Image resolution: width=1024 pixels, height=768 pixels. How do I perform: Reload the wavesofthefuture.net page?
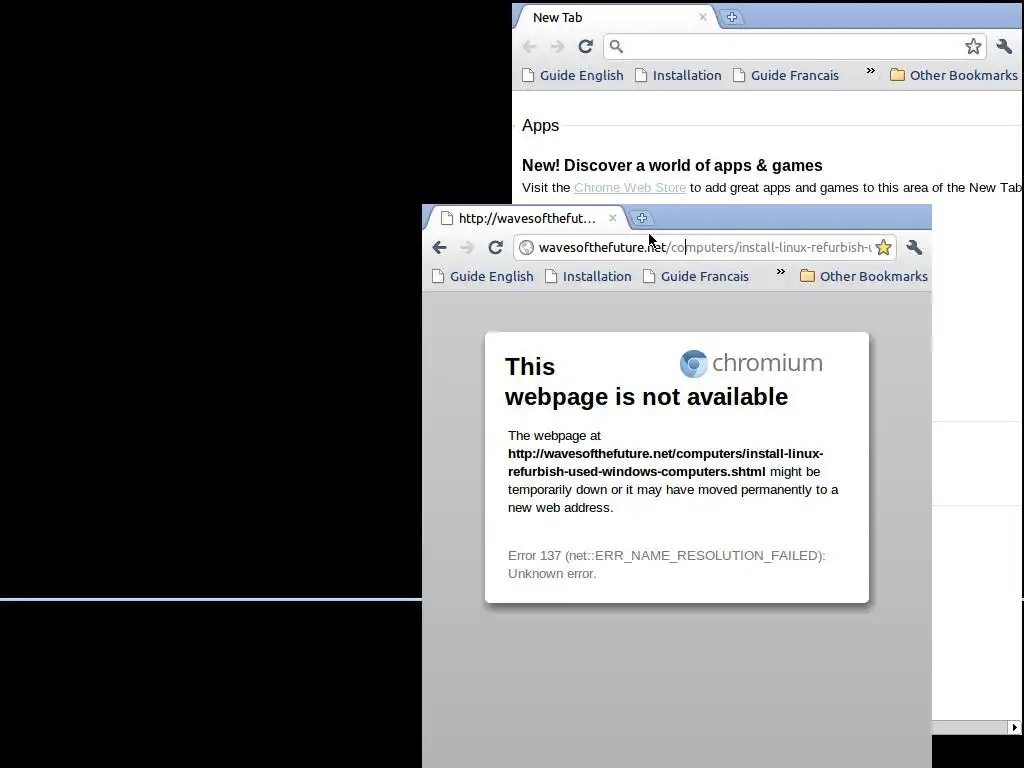pyautogui.click(x=496, y=248)
